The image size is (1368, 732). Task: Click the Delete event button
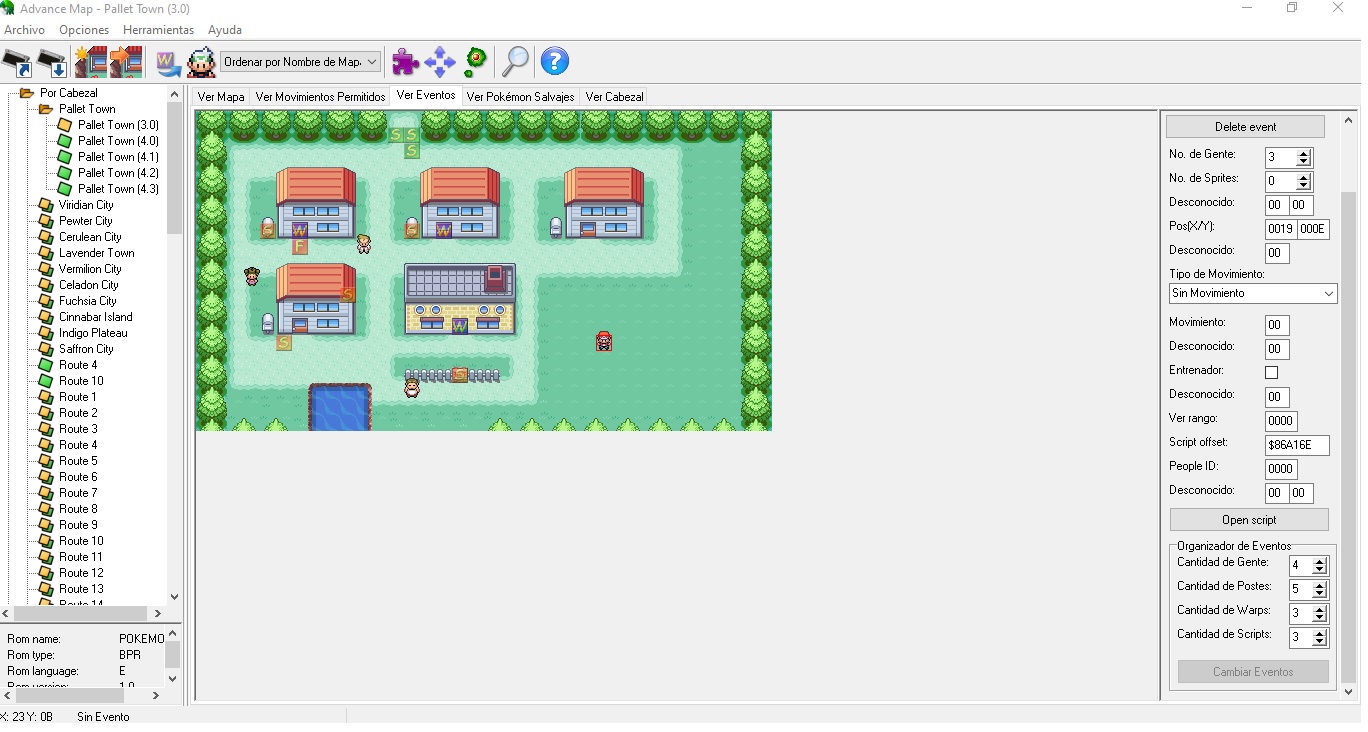pos(1245,127)
